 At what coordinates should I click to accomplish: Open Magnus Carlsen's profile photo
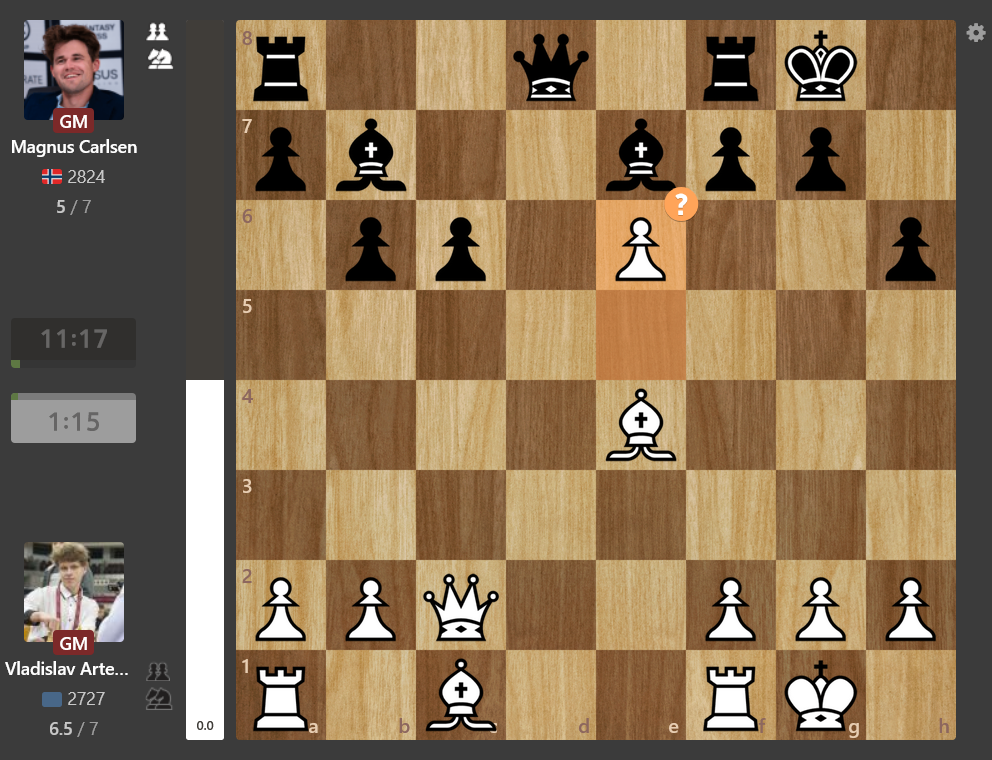[x=74, y=70]
